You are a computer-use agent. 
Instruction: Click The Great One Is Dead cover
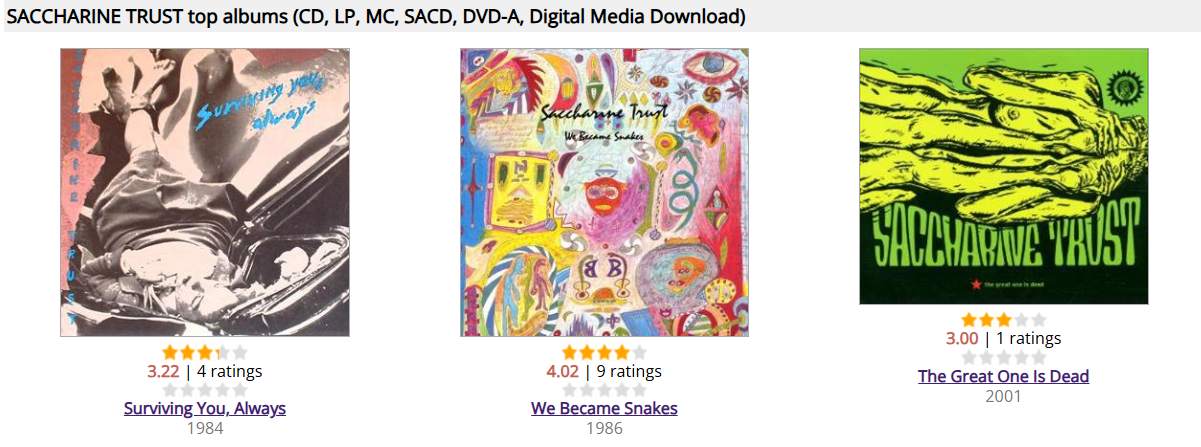pyautogui.click(x=1004, y=176)
